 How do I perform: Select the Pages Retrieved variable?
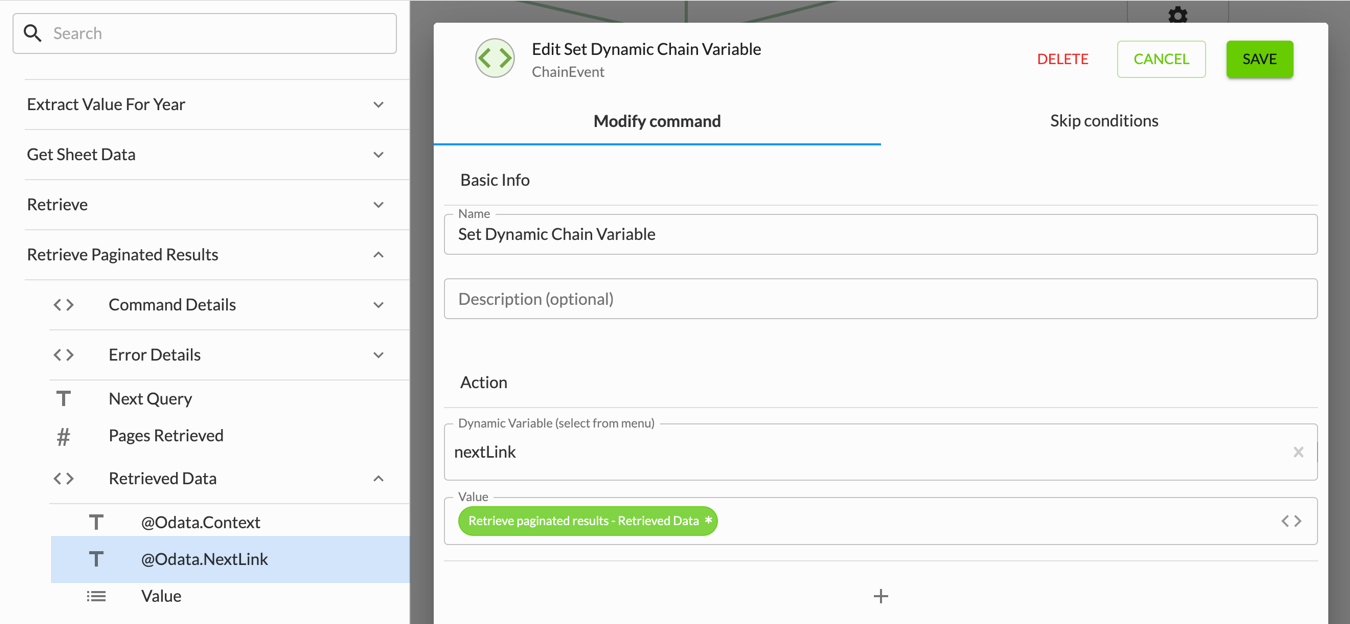pos(166,436)
